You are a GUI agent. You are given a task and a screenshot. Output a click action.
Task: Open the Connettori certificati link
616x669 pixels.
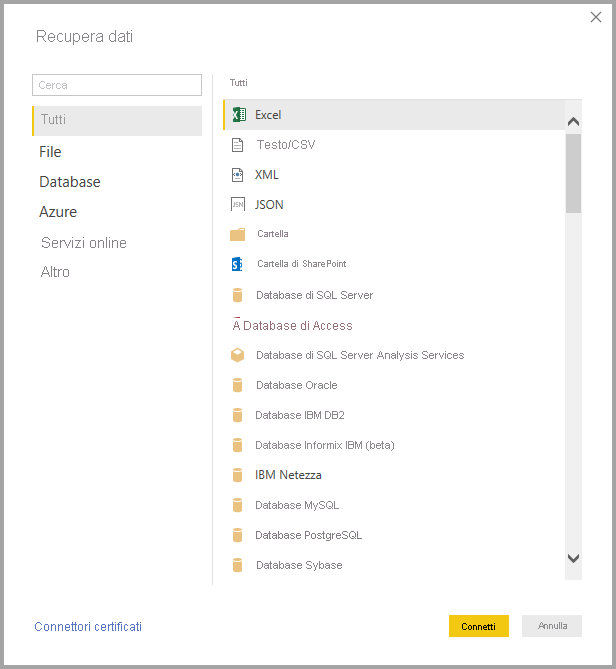[88, 626]
